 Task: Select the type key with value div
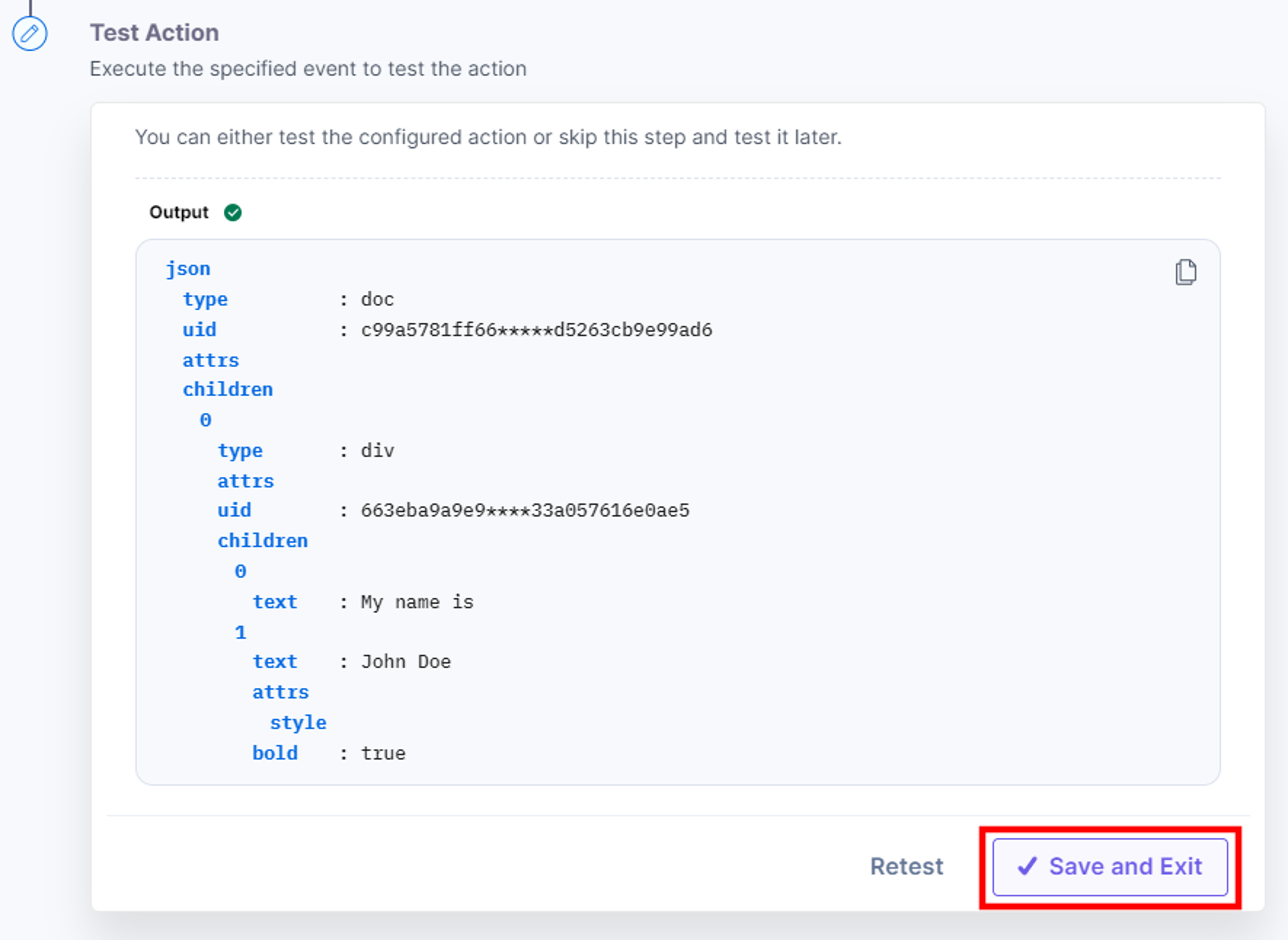click(240, 451)
